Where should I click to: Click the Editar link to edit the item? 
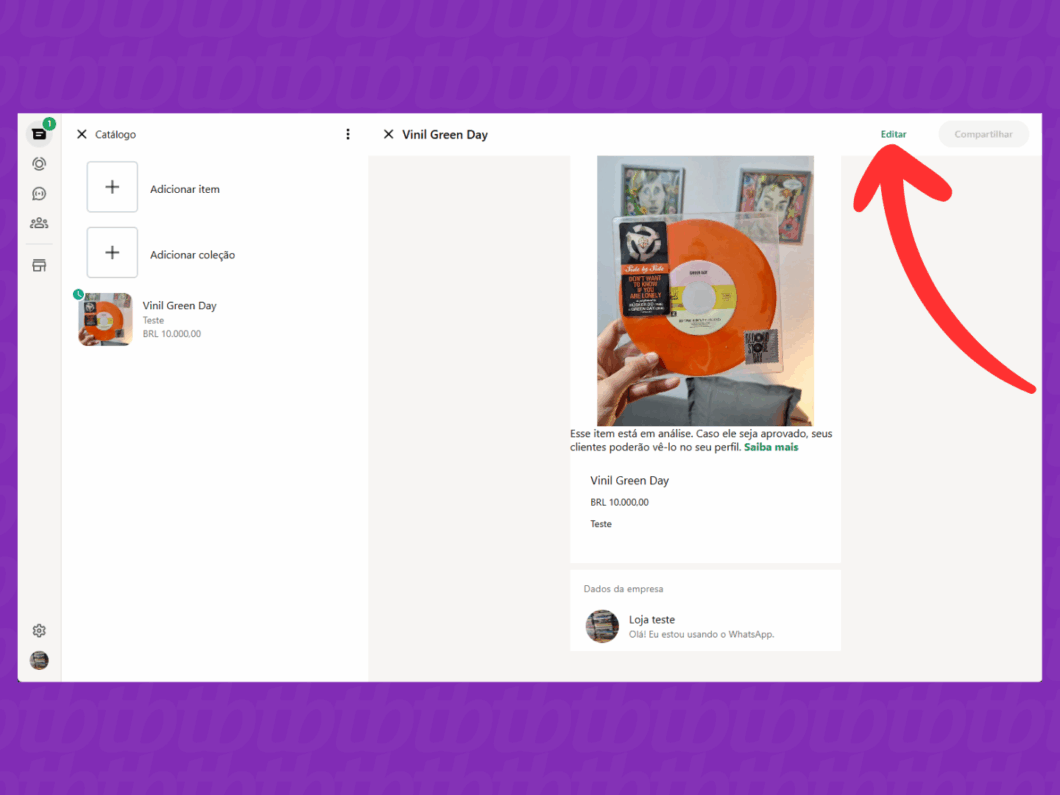pyautogui.click(x=893, y=133)
